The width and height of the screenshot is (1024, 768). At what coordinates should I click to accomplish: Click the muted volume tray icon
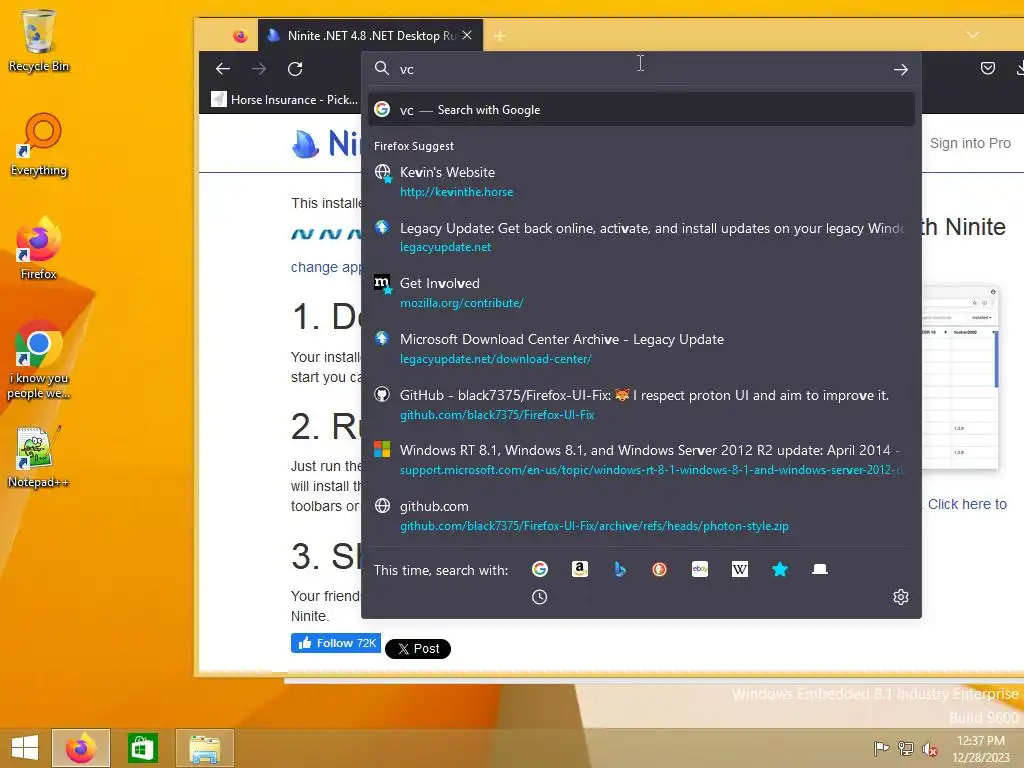pyautogui.click(x=929, y=749)
